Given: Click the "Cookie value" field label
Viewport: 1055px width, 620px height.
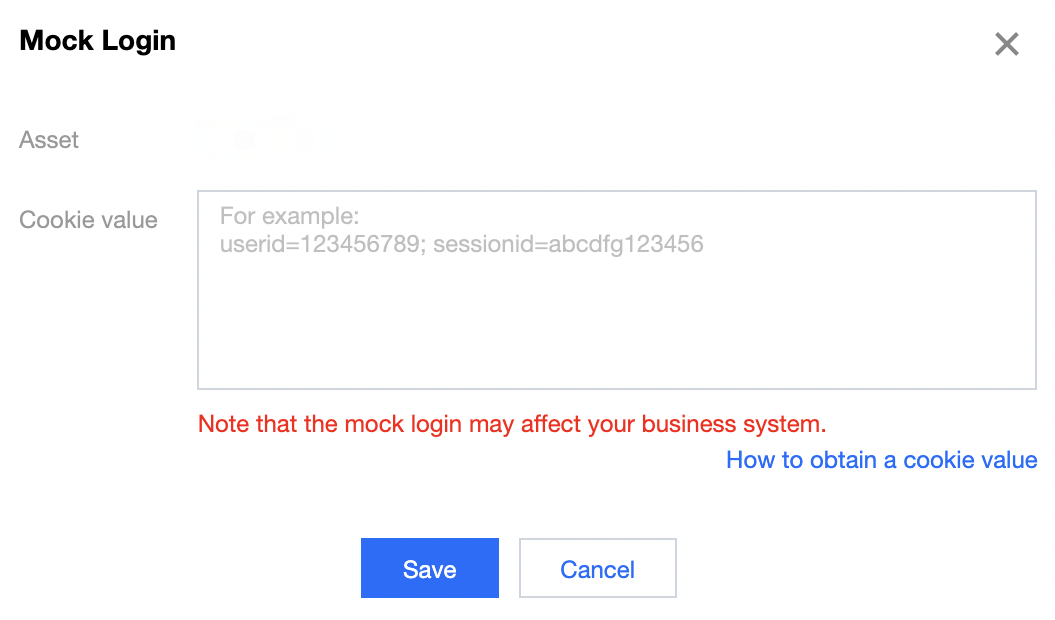Looking at the screenshot, I should pos(89,220).
